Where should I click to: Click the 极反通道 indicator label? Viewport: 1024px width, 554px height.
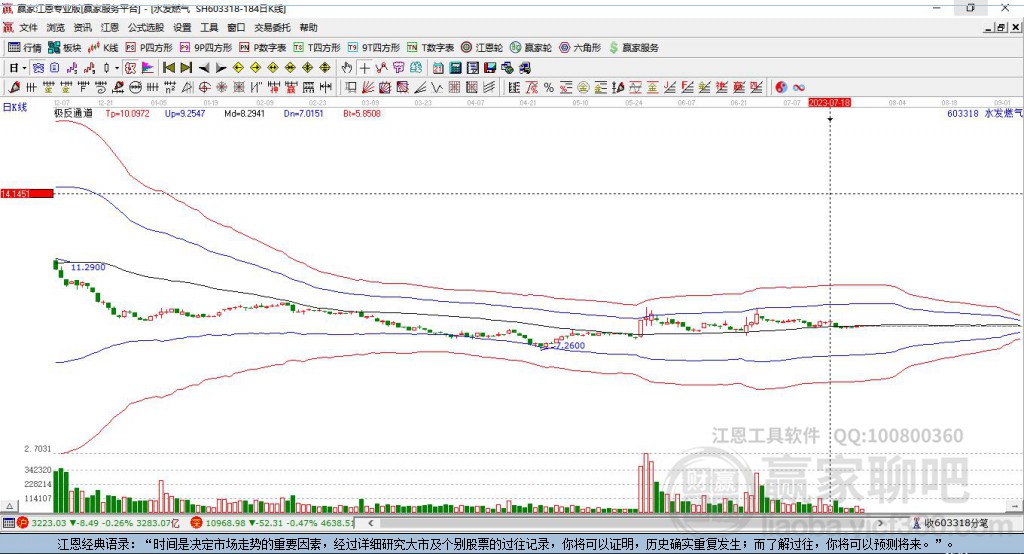(73, 114)
